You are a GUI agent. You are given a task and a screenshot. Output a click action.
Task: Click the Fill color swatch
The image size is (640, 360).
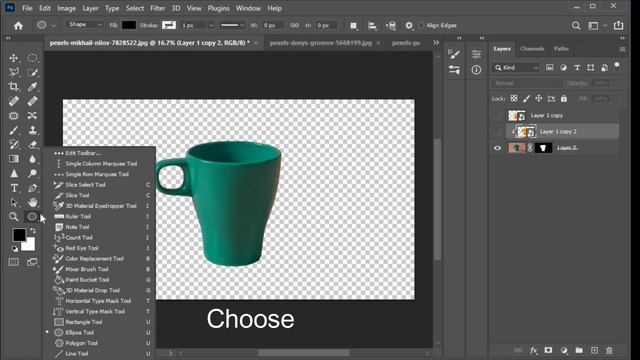(129, 25)
